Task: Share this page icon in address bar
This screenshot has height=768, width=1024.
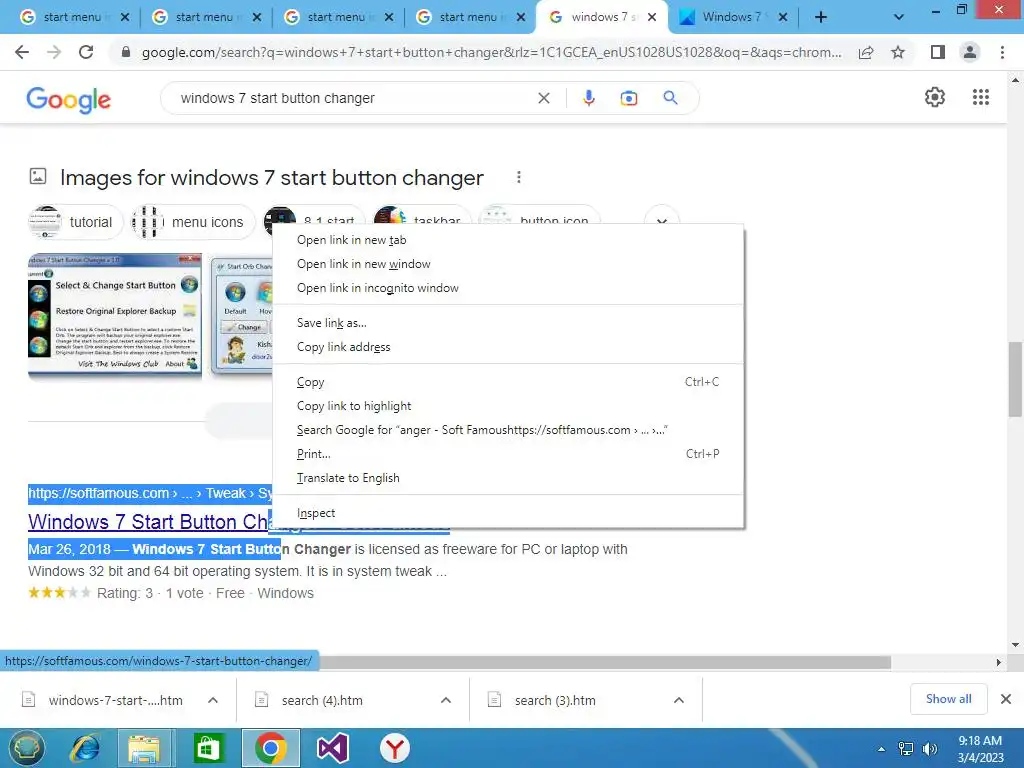Action: 866,52
